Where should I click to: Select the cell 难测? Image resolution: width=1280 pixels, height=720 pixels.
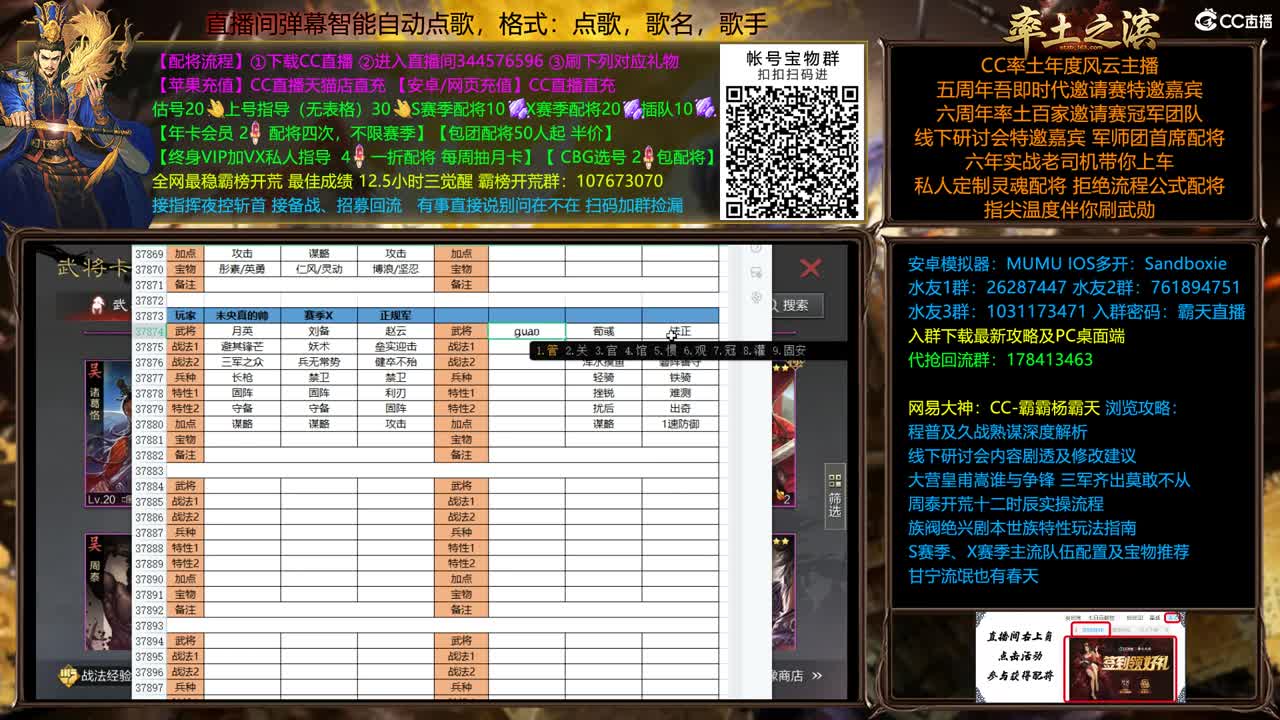coord(680,393)
